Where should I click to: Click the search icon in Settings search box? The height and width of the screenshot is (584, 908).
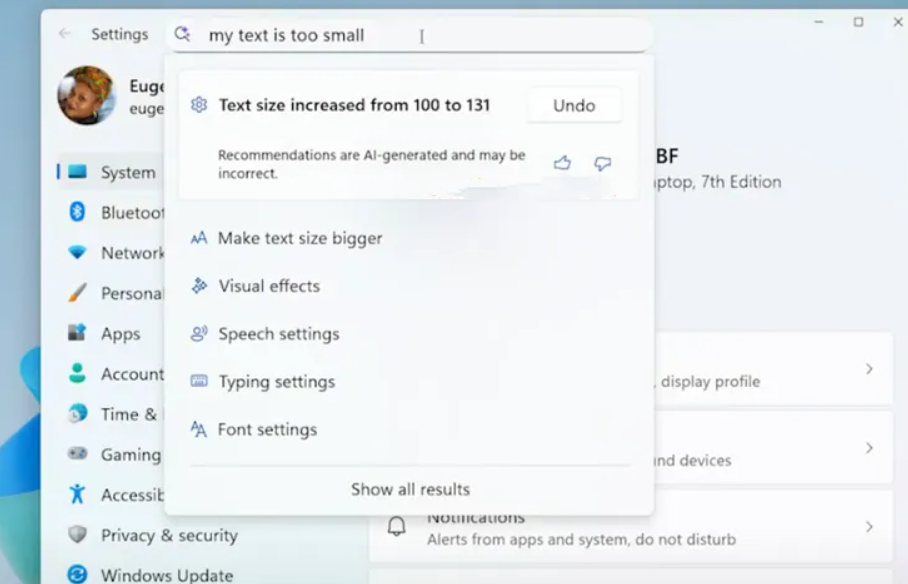182,35
